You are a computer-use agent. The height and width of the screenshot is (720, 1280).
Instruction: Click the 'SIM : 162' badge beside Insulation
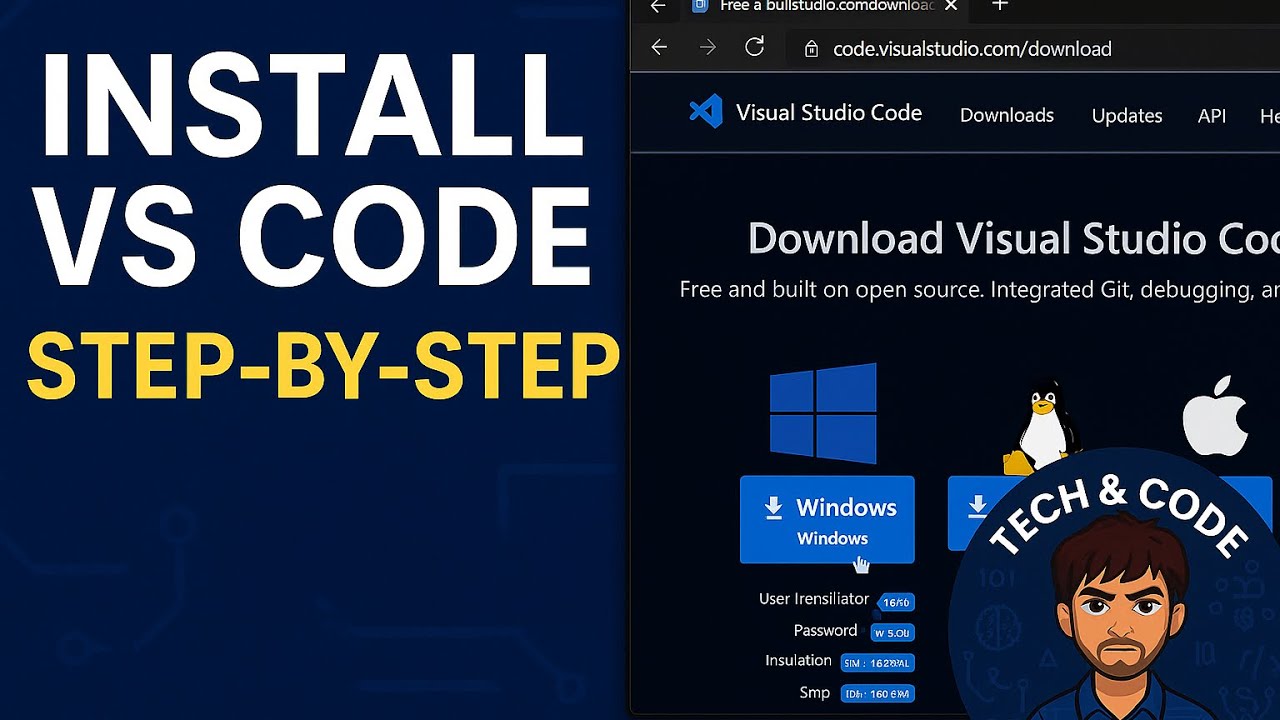coord(877,662)
